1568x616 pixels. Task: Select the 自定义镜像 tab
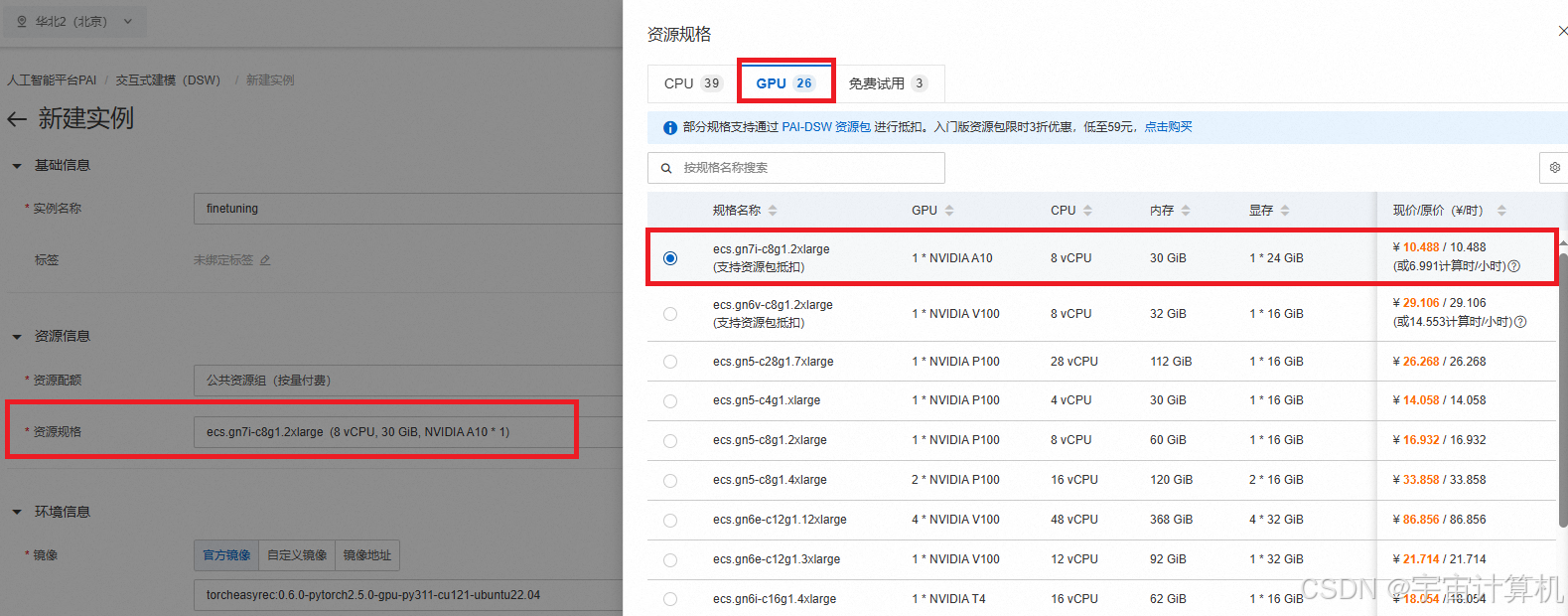click(x=297, y=555)
